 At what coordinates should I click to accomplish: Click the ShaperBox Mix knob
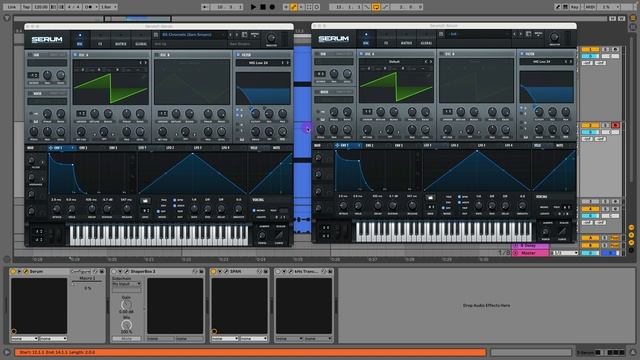click(127, 325)
